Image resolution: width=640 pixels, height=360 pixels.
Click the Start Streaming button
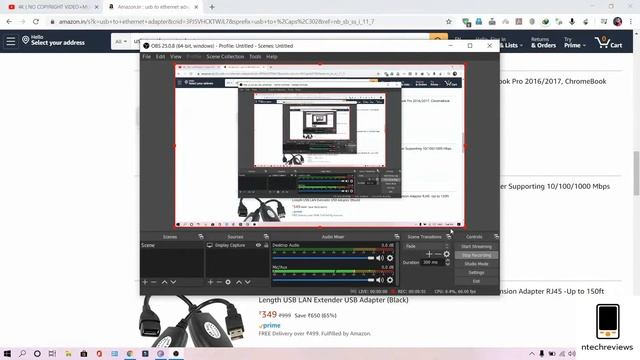(x=476, y=247)
